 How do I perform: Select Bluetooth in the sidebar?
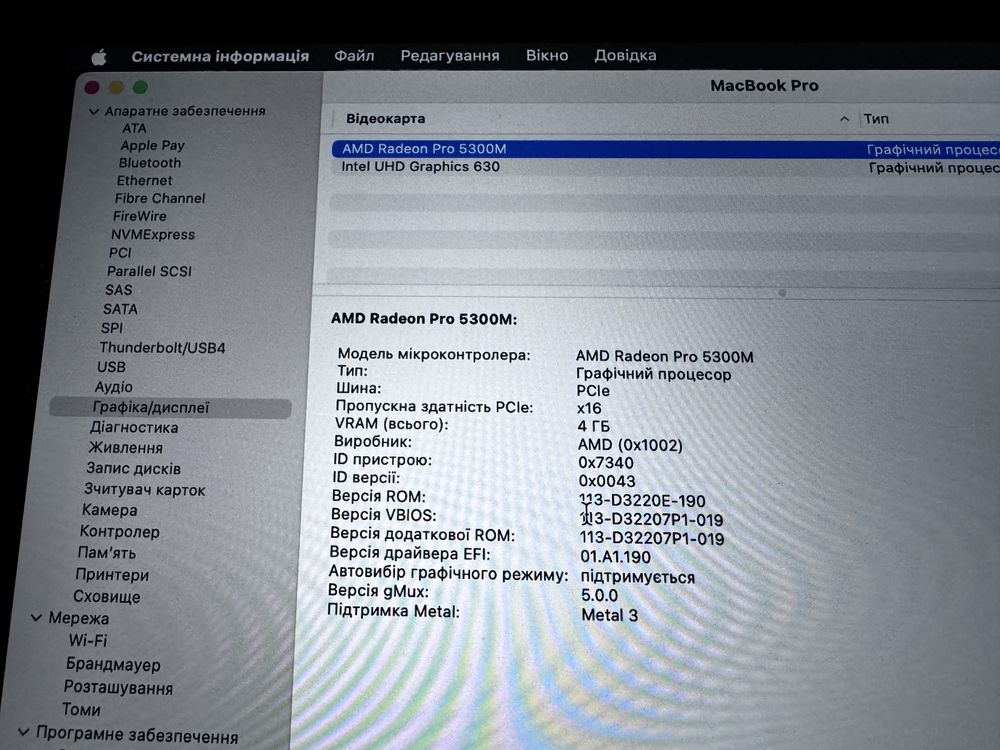pyautogui.click(x=150, y=163)
